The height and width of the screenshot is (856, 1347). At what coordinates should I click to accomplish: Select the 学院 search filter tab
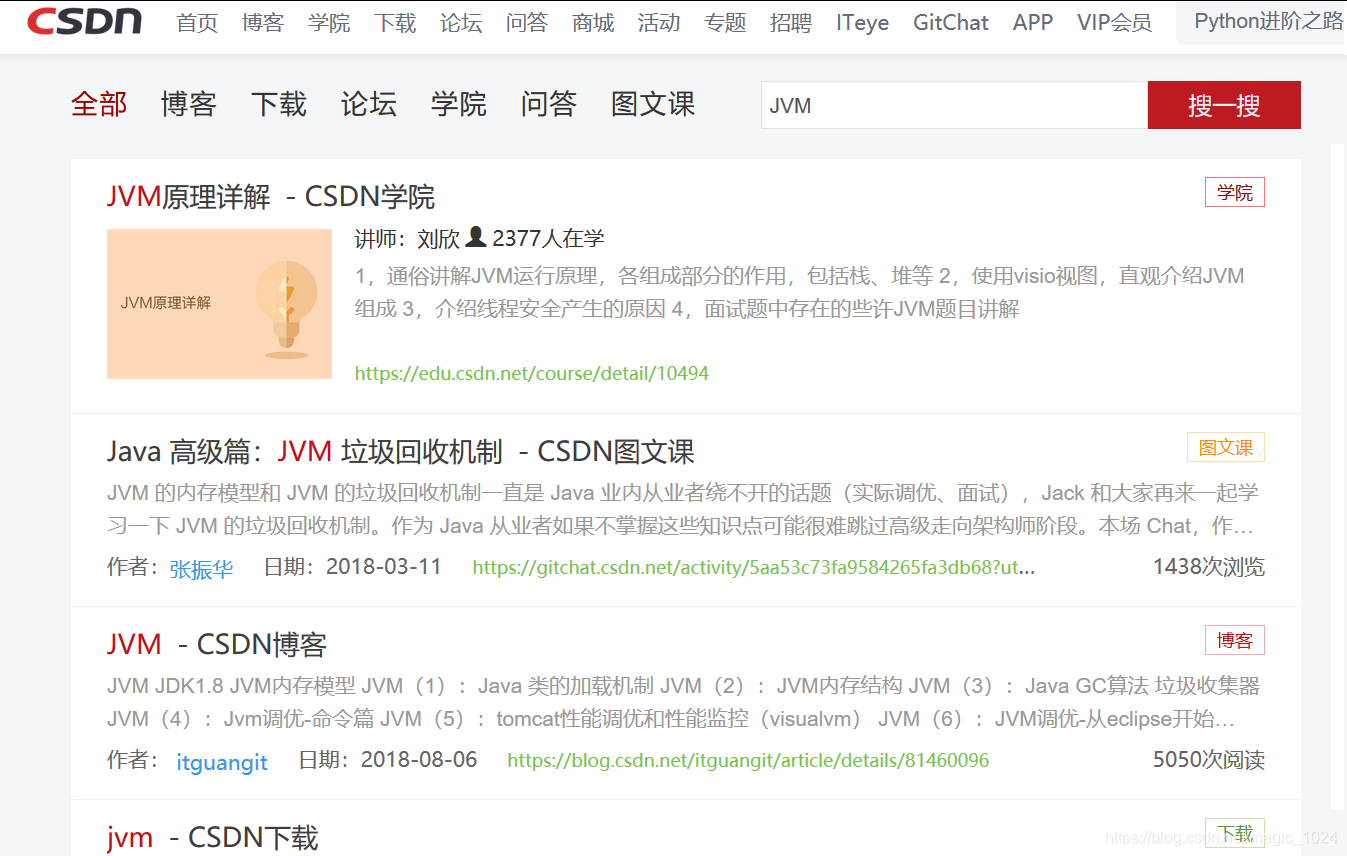(x=459, y=104)
